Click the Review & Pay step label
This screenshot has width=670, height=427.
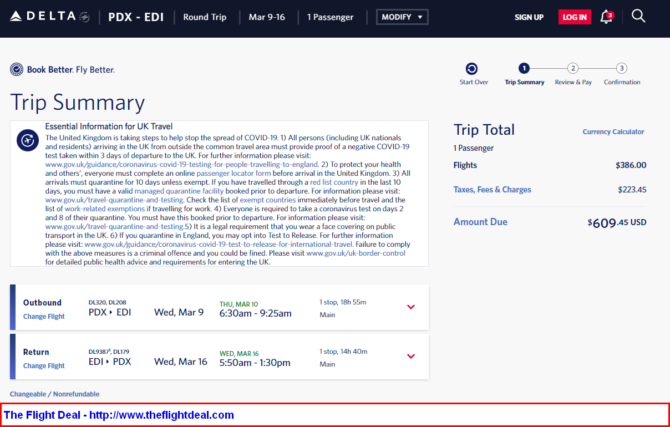pos(573,82)
